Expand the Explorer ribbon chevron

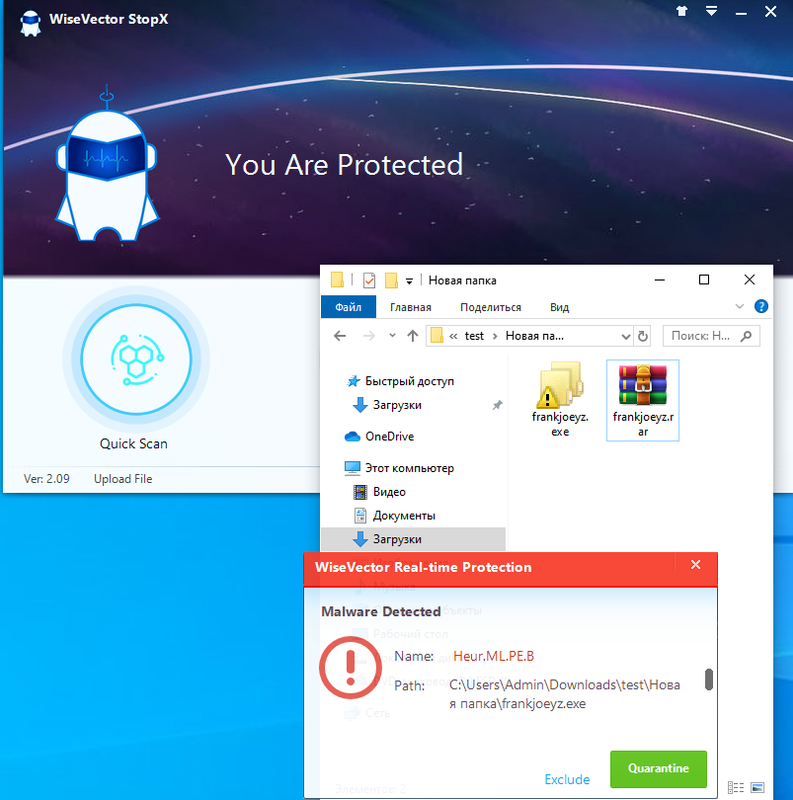coord(739,306)
